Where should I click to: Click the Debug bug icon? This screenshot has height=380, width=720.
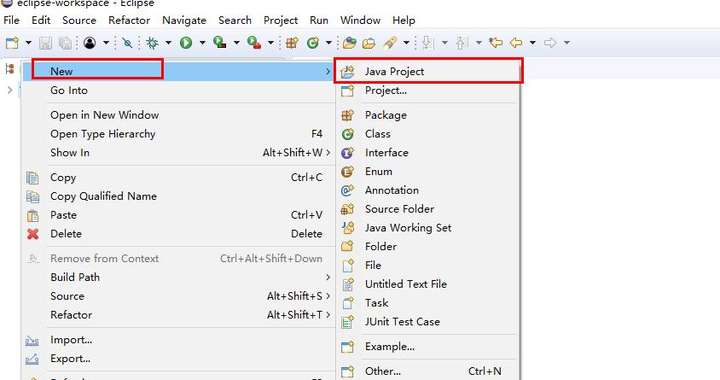coord(152,43)
